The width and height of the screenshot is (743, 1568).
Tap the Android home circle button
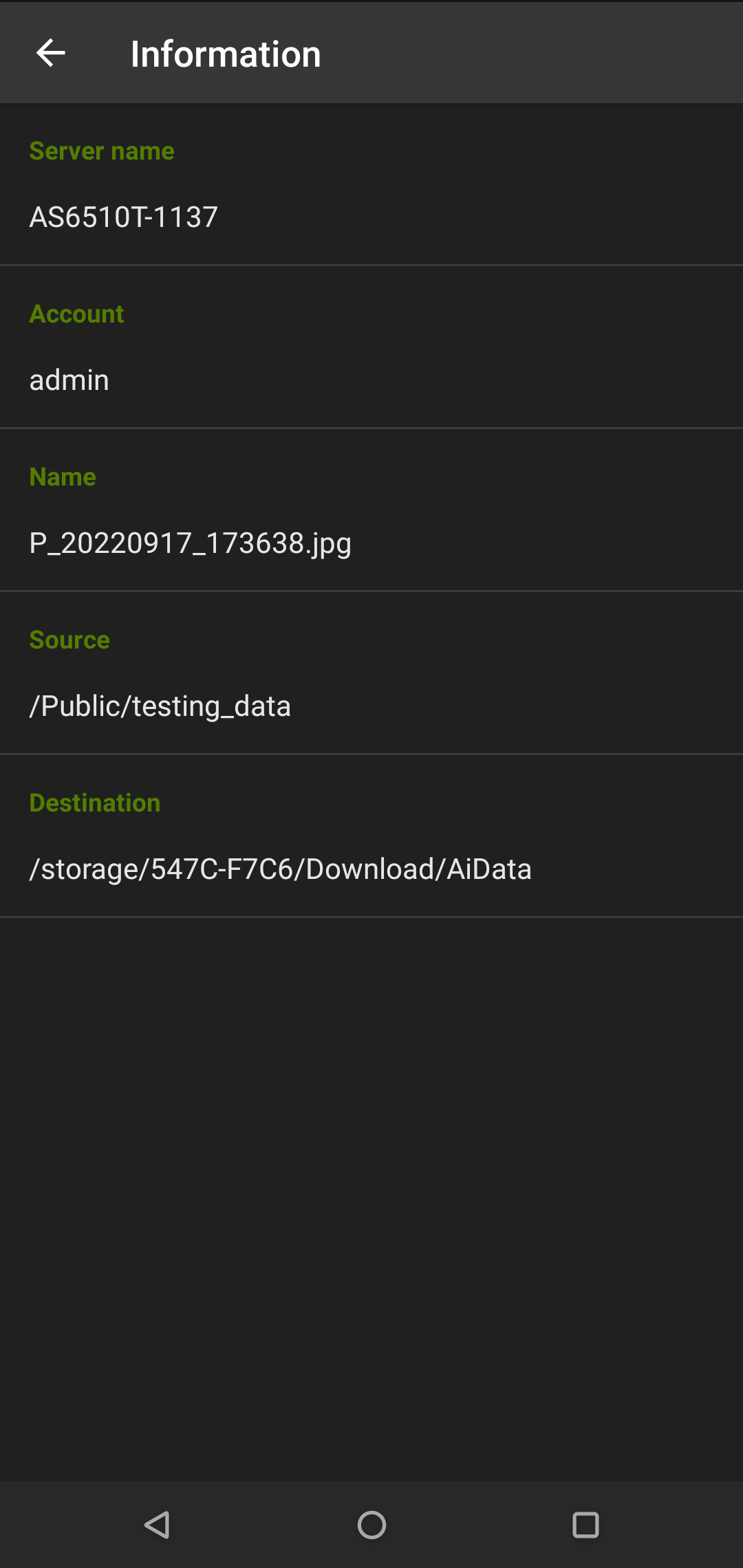tap(371, 1525)
